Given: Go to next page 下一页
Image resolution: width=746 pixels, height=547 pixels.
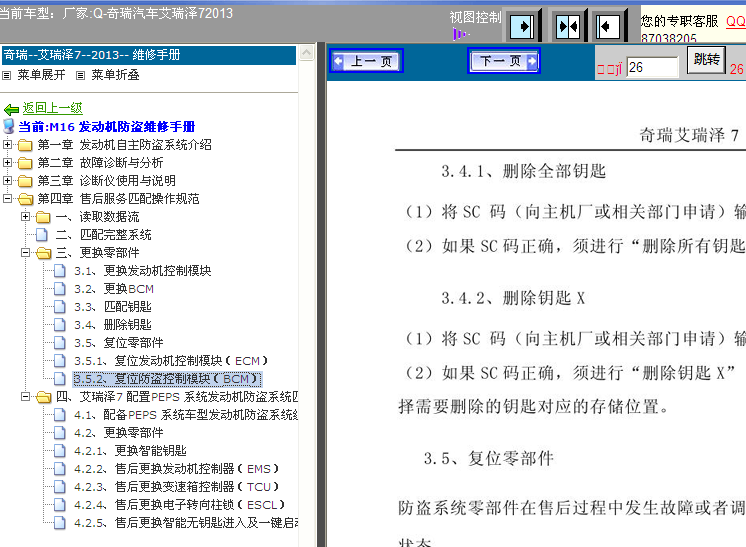Looking at the screenshot, I should (504, 61).
